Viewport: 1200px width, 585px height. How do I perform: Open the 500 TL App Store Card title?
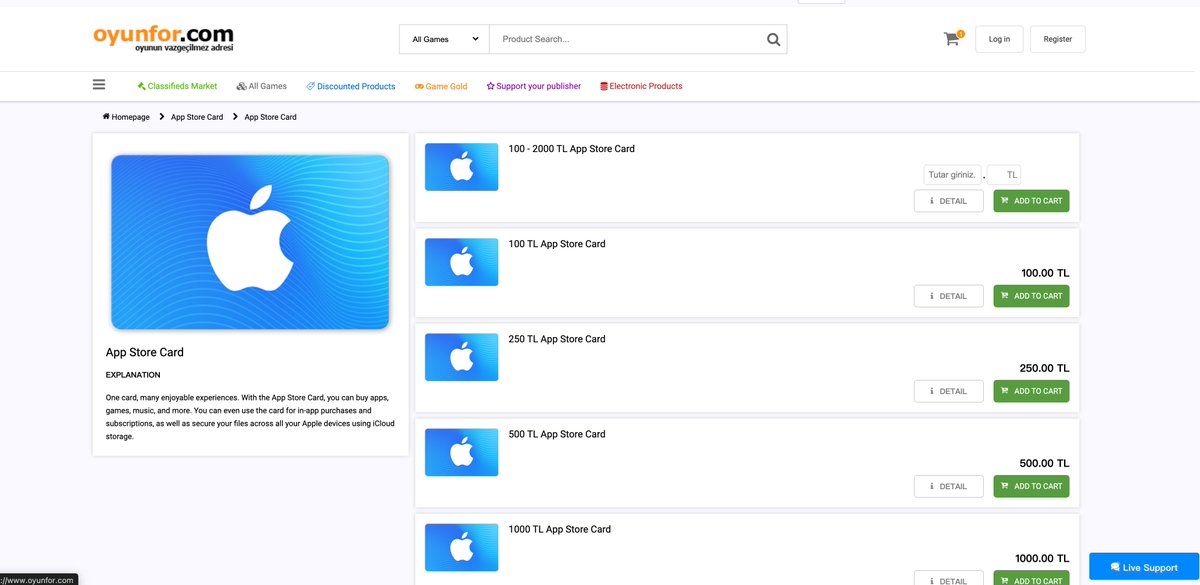557,434
